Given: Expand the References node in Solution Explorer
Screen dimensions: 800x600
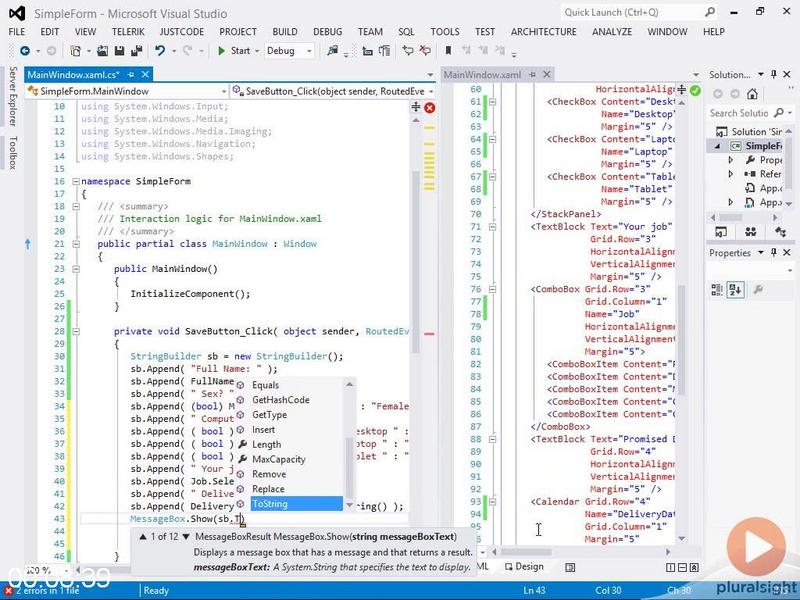Looking at the screenshot, I should click(x=731, y=174).
